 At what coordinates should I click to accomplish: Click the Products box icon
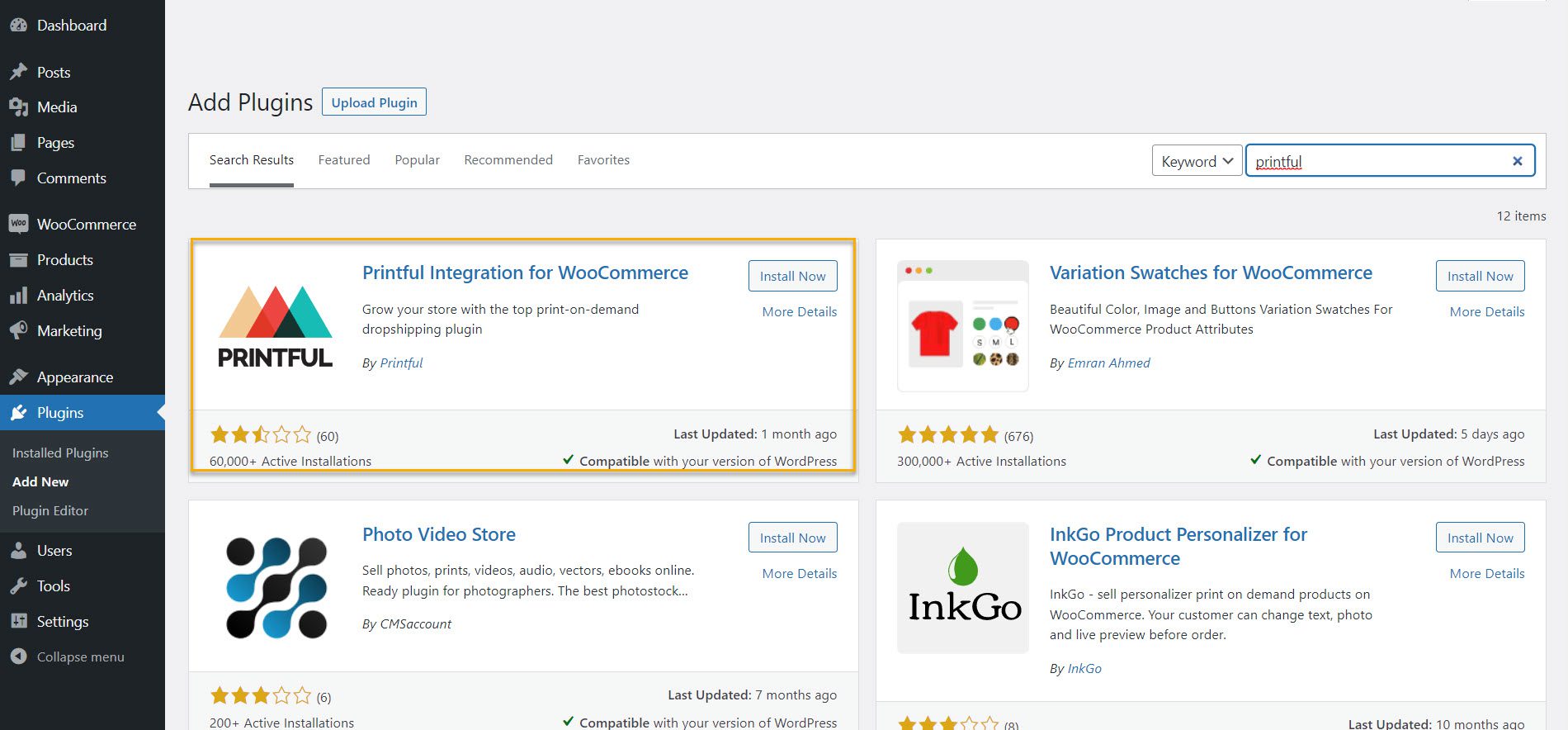(x=18, y=259)
